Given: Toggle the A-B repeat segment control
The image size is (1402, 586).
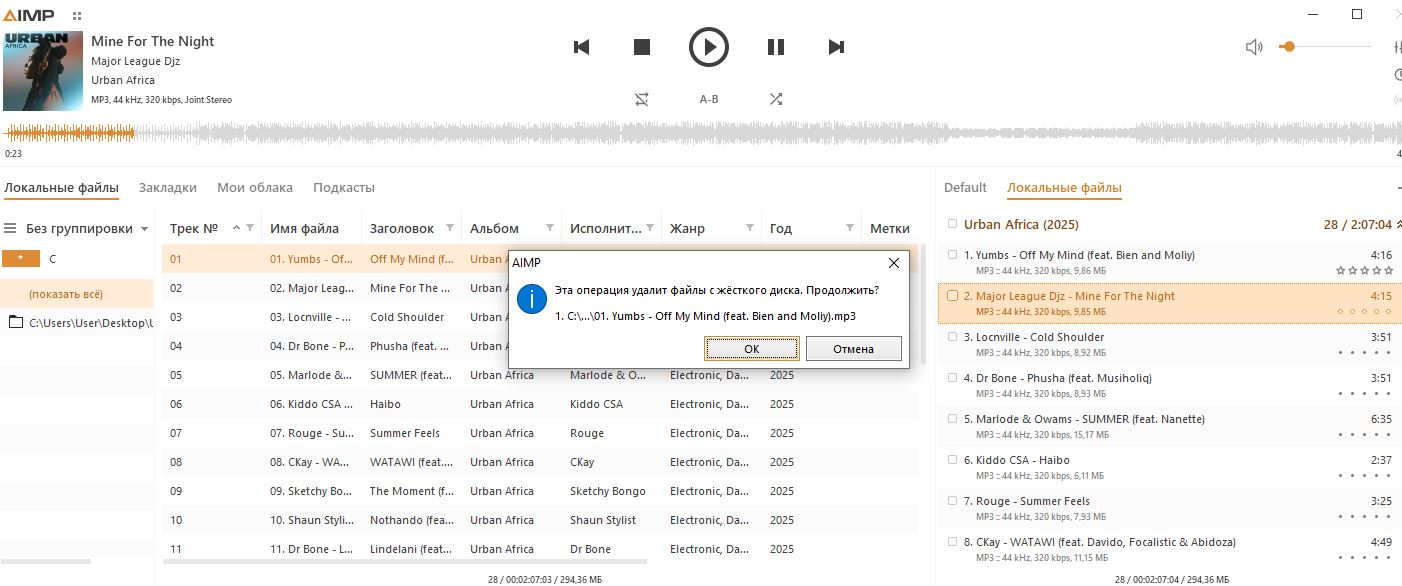Looking at the screenshot, I should click(x=709, y=99).
